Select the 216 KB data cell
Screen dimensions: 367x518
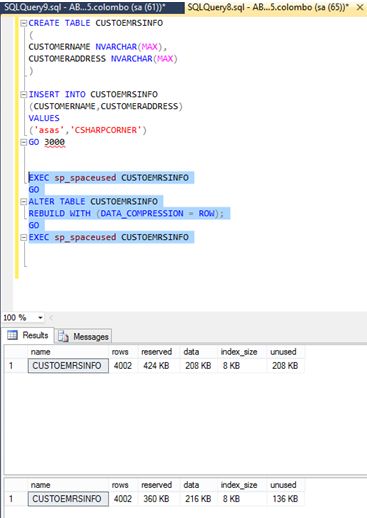pos(198,499)
